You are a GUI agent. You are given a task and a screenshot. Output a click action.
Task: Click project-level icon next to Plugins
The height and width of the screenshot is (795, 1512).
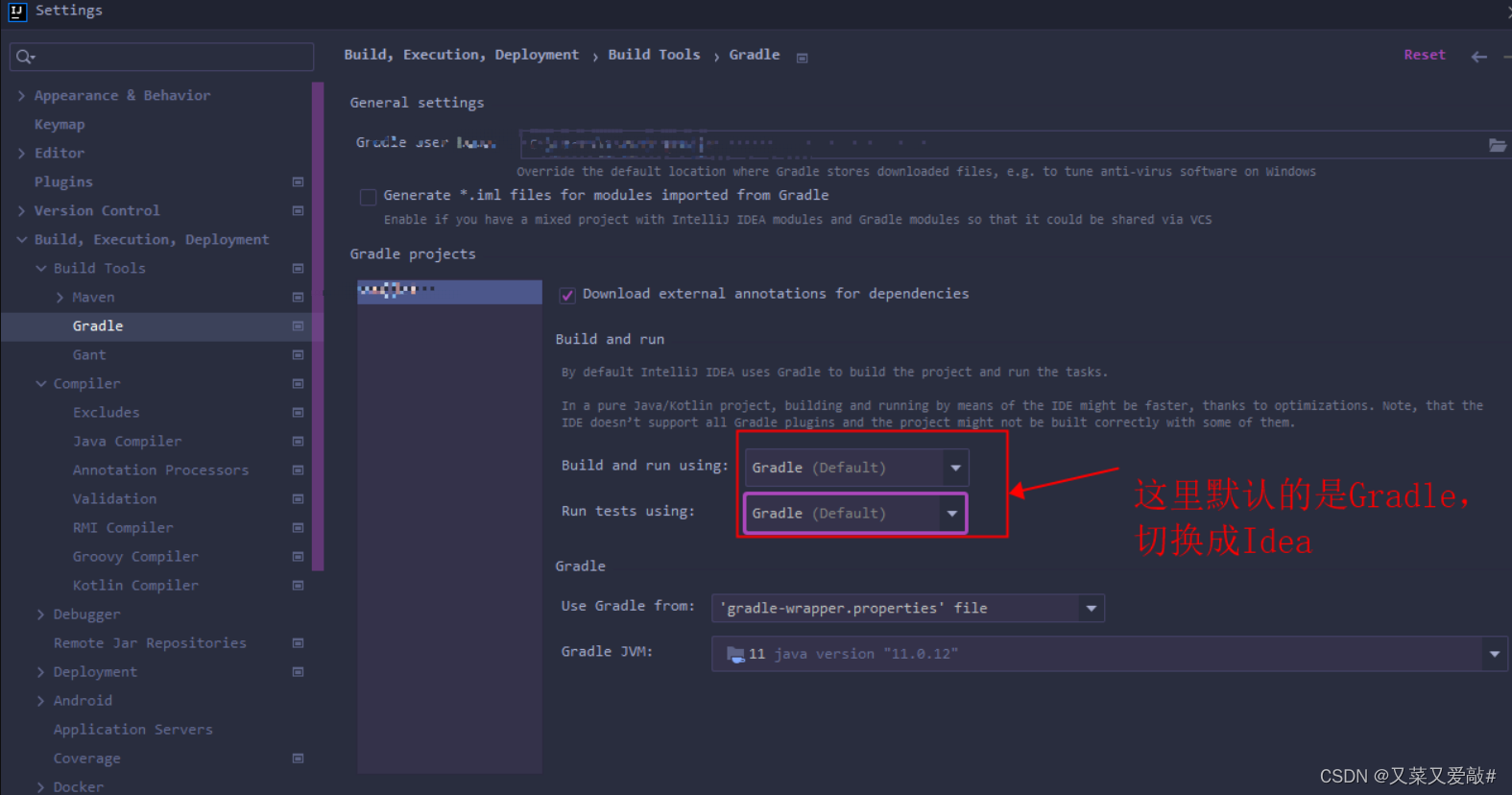click(298, 181)
